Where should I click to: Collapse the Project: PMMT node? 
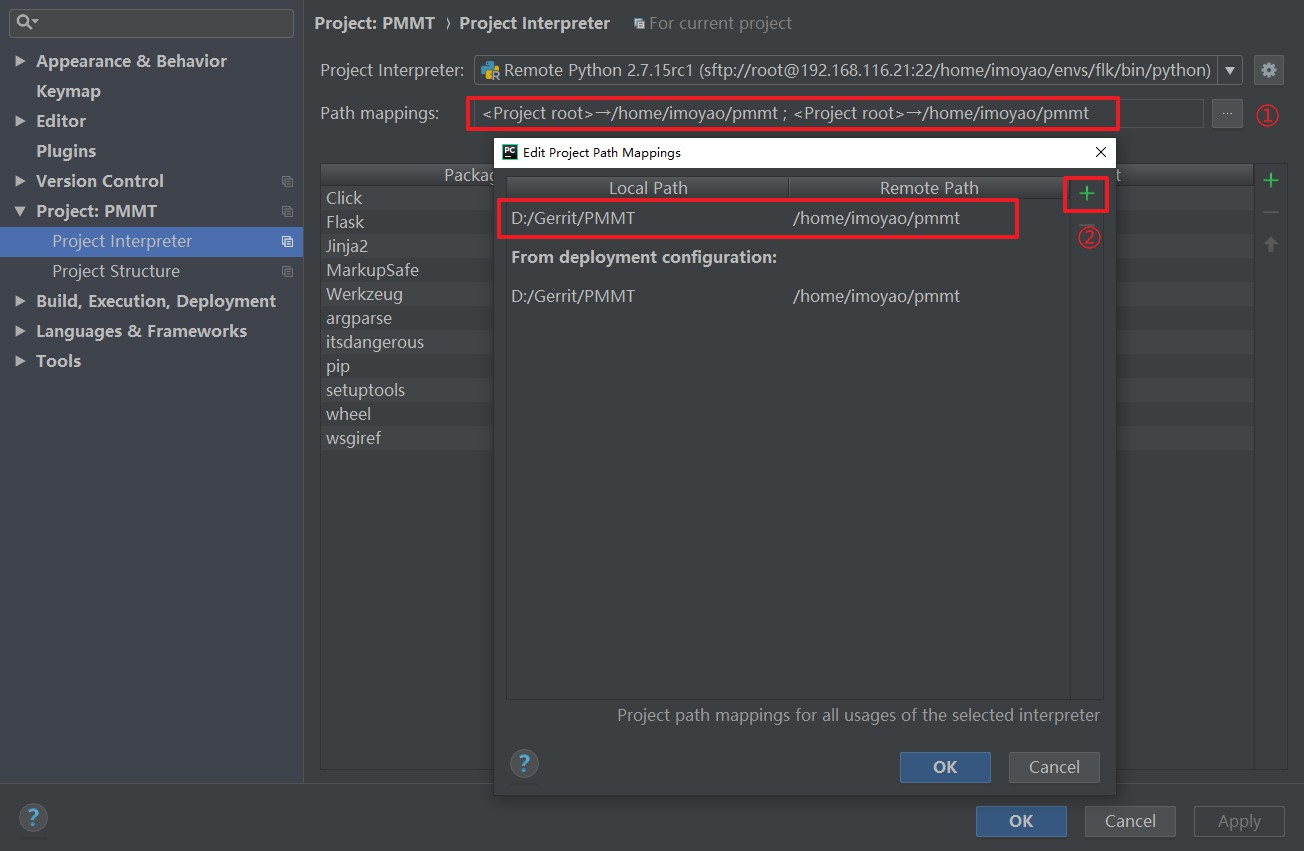[x=20, y=211]
